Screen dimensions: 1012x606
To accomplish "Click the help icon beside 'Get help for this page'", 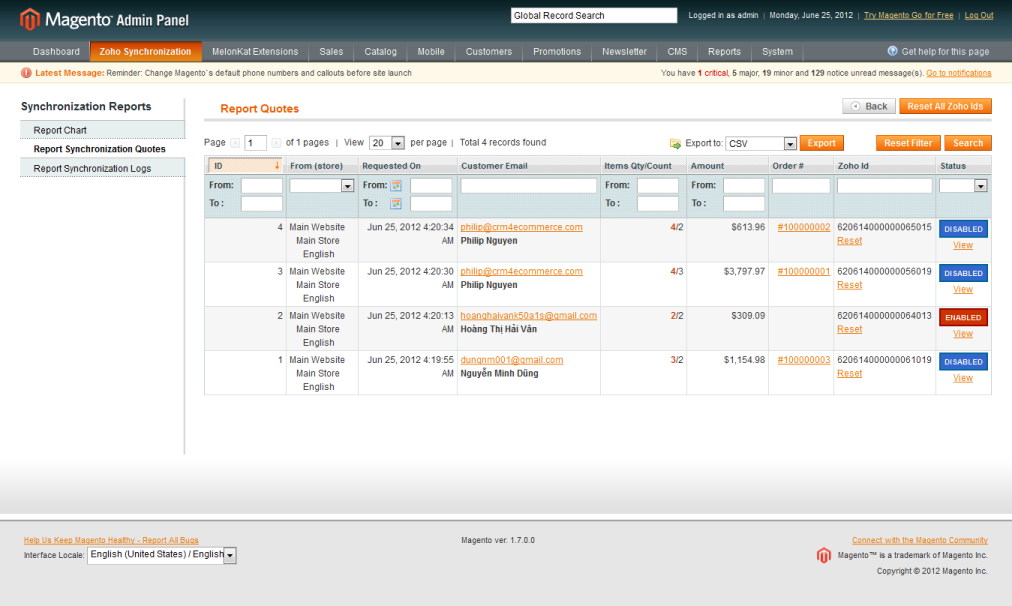I will 893,51.
